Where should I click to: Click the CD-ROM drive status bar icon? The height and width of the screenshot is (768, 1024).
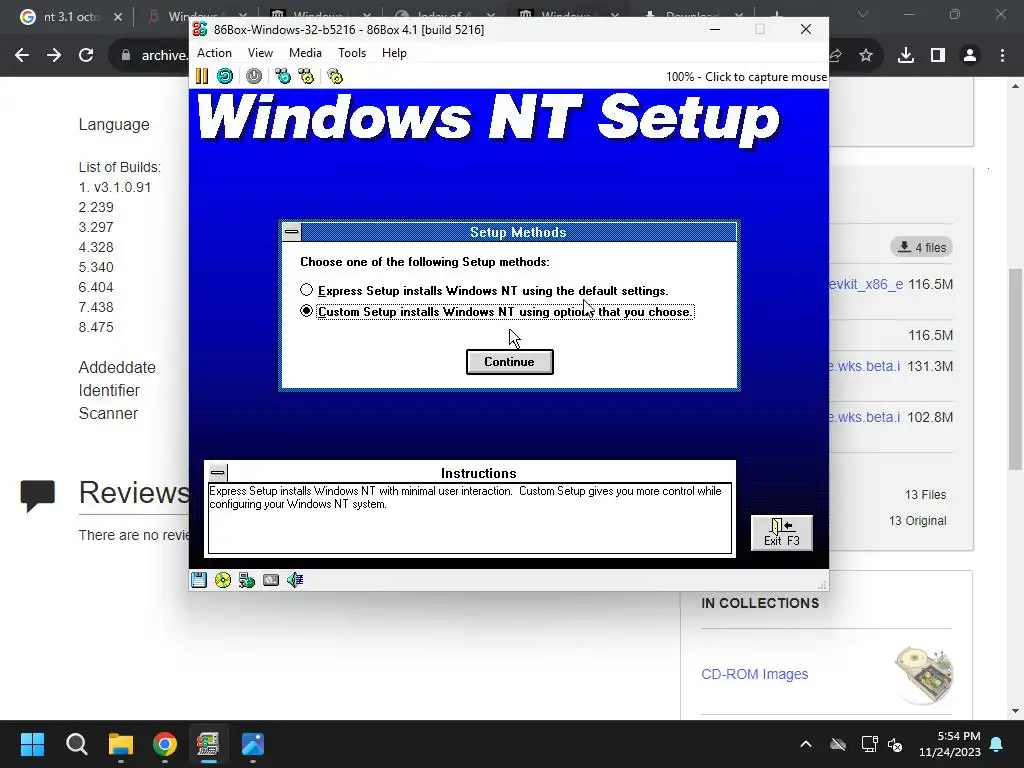tap(223, 580)
